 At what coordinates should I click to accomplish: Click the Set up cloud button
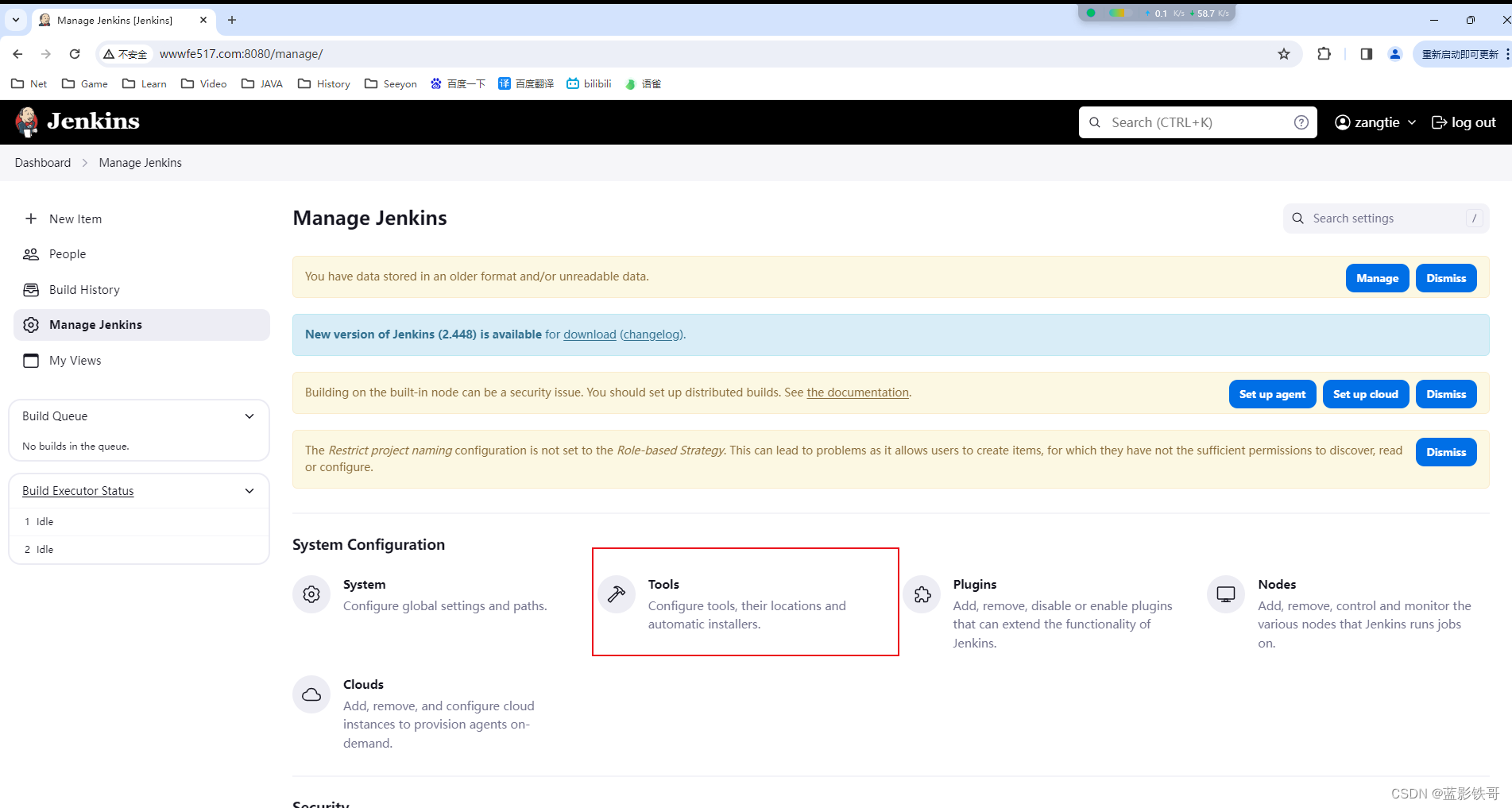click(1365, 394)
